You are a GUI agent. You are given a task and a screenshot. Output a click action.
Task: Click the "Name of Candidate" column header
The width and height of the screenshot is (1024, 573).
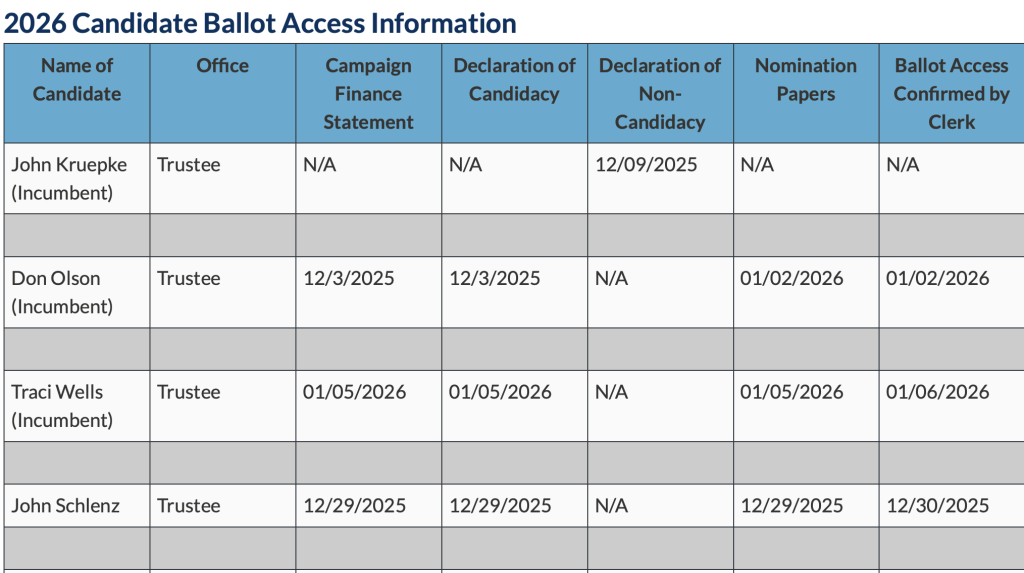[77, 80]
